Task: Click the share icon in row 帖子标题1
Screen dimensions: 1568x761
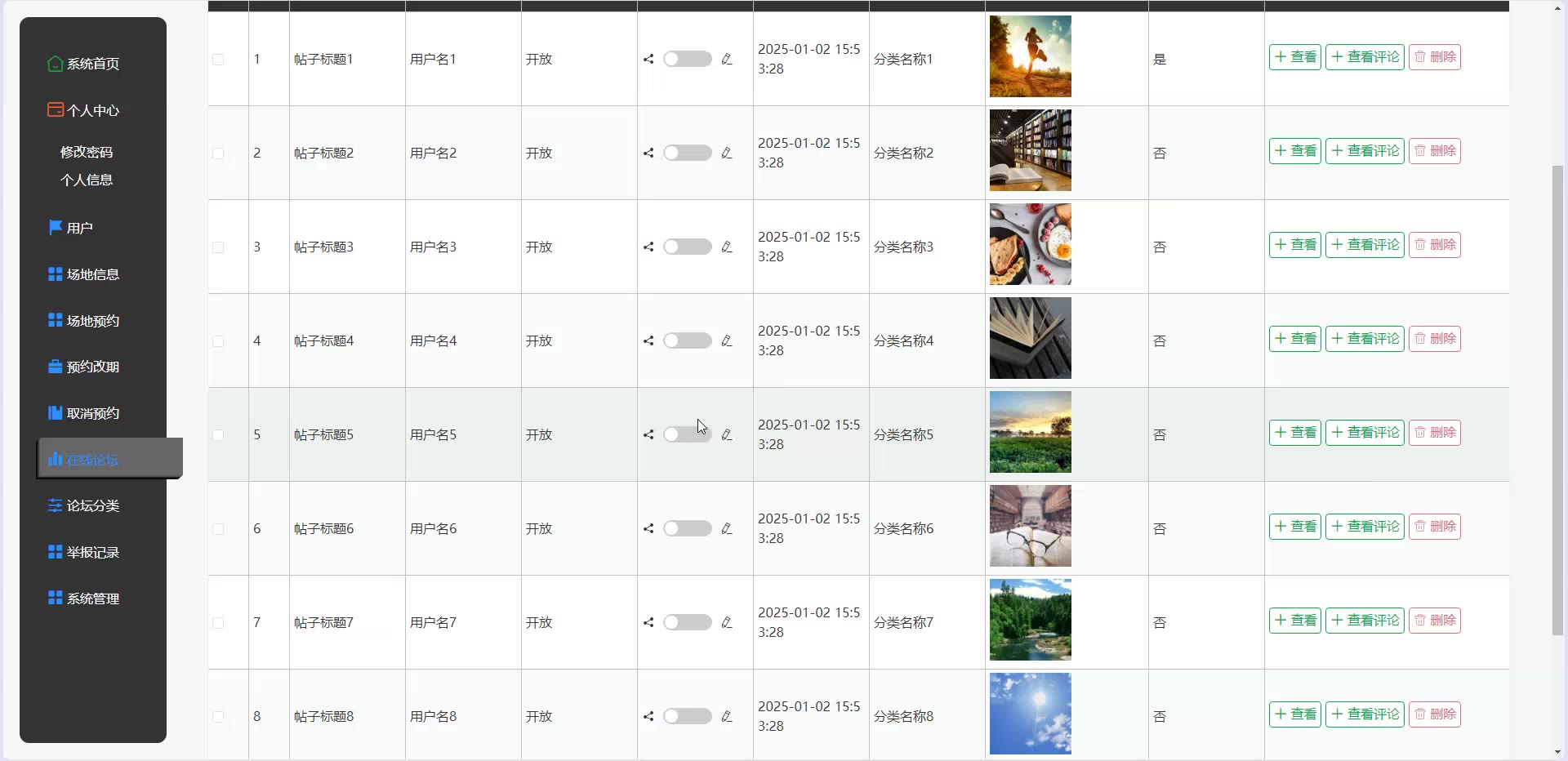Action: tap(648, 59)
